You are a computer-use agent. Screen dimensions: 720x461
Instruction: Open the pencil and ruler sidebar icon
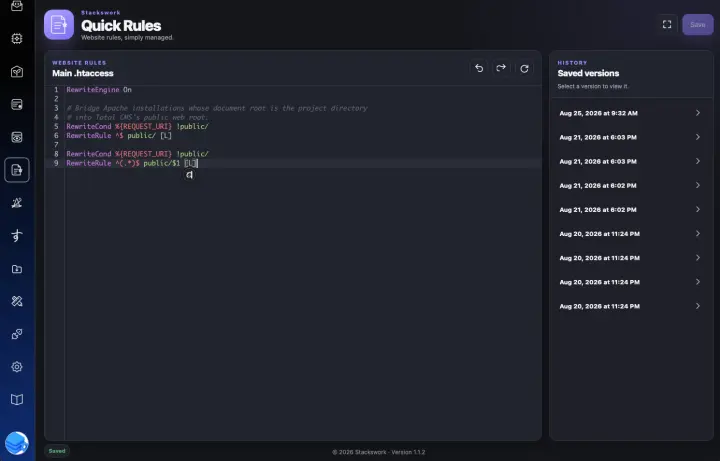(x=17, y=301)
